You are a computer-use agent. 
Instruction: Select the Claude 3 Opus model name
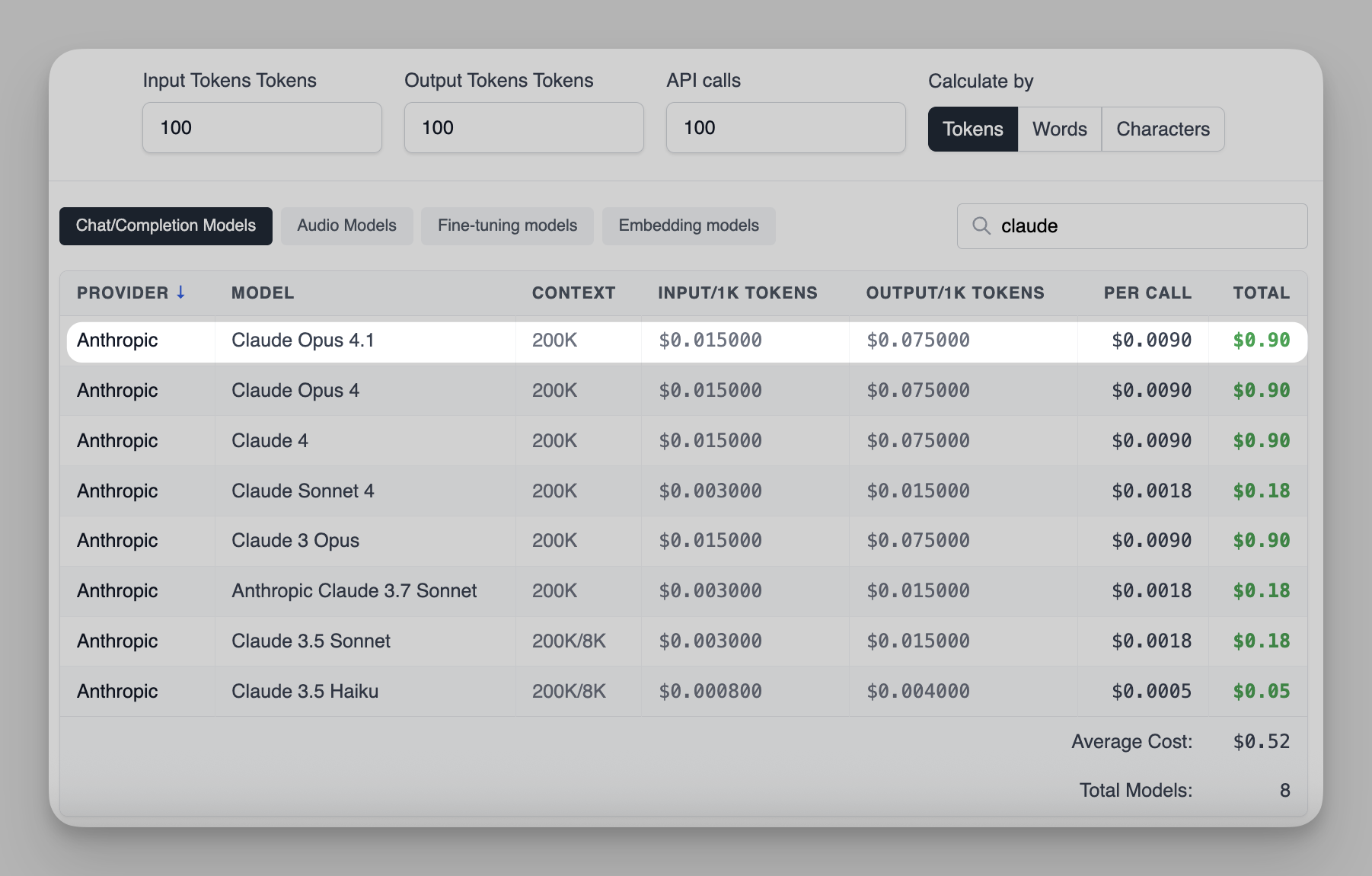click(x=295, y=541)
